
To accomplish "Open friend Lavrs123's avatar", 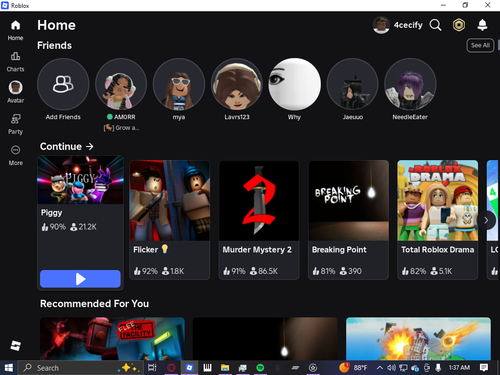I will 237,84.
